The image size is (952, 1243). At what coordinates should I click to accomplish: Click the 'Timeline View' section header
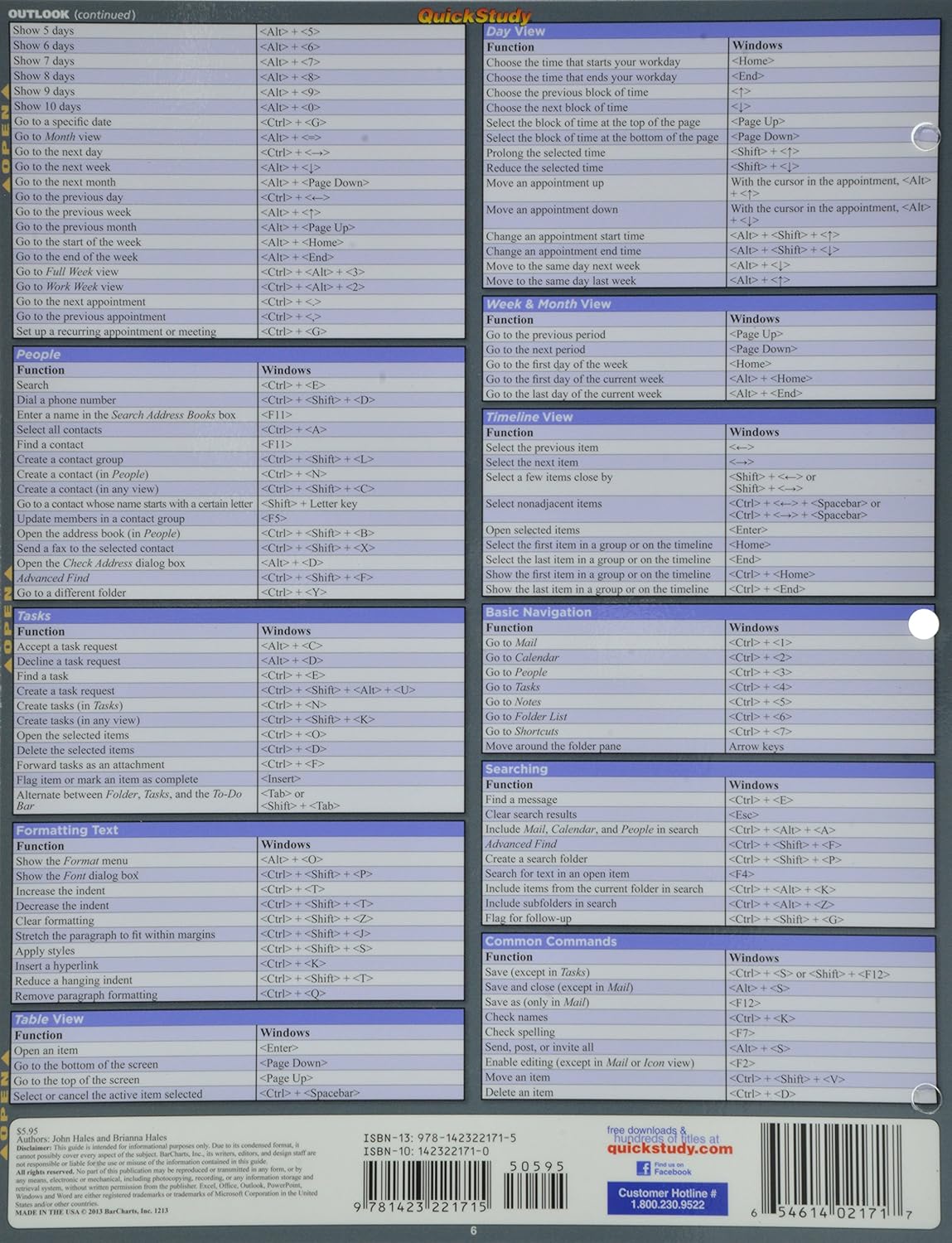pos(709,417)
